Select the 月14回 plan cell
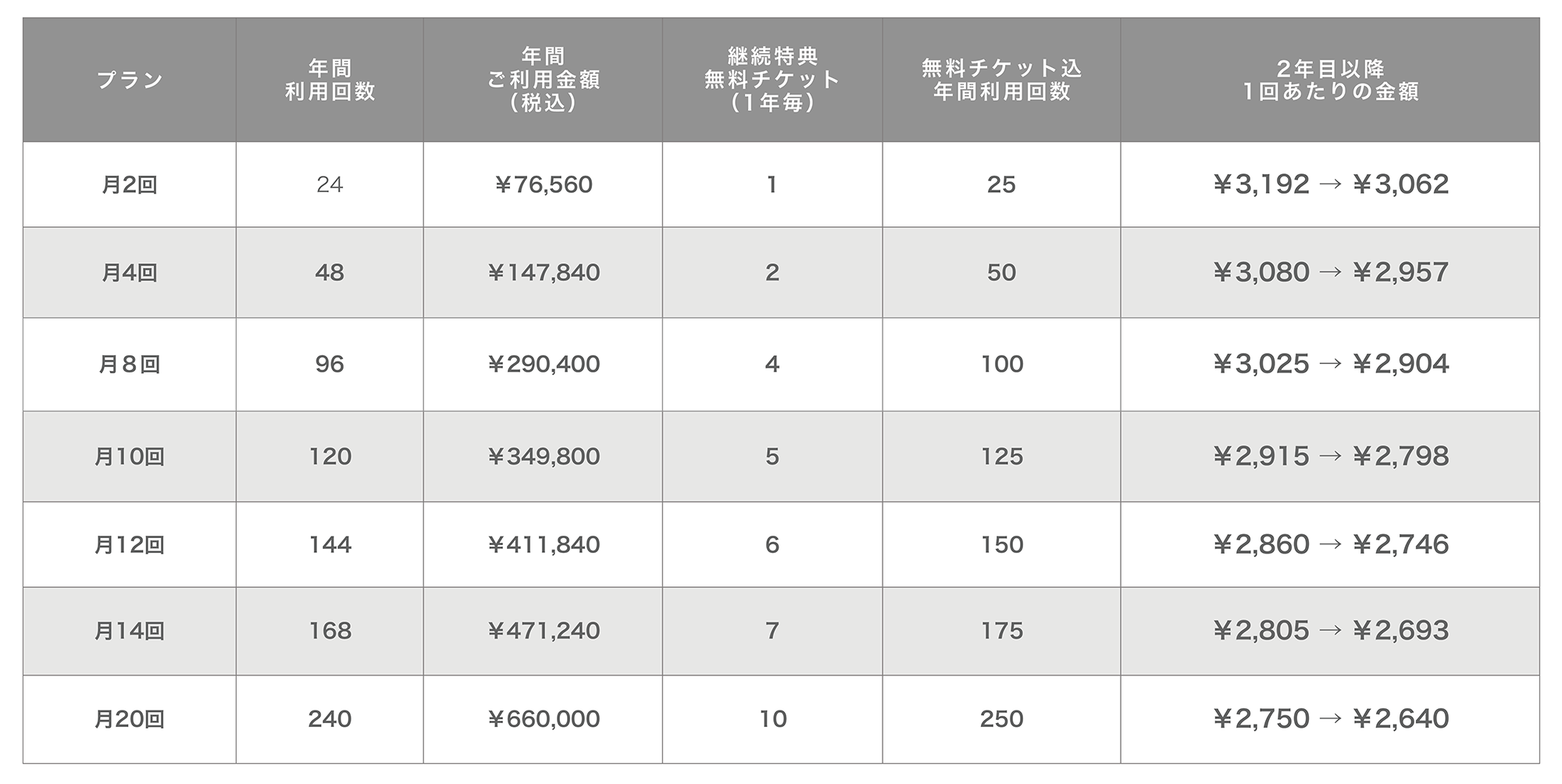The image size is (1562, 784). pos(130,631)
